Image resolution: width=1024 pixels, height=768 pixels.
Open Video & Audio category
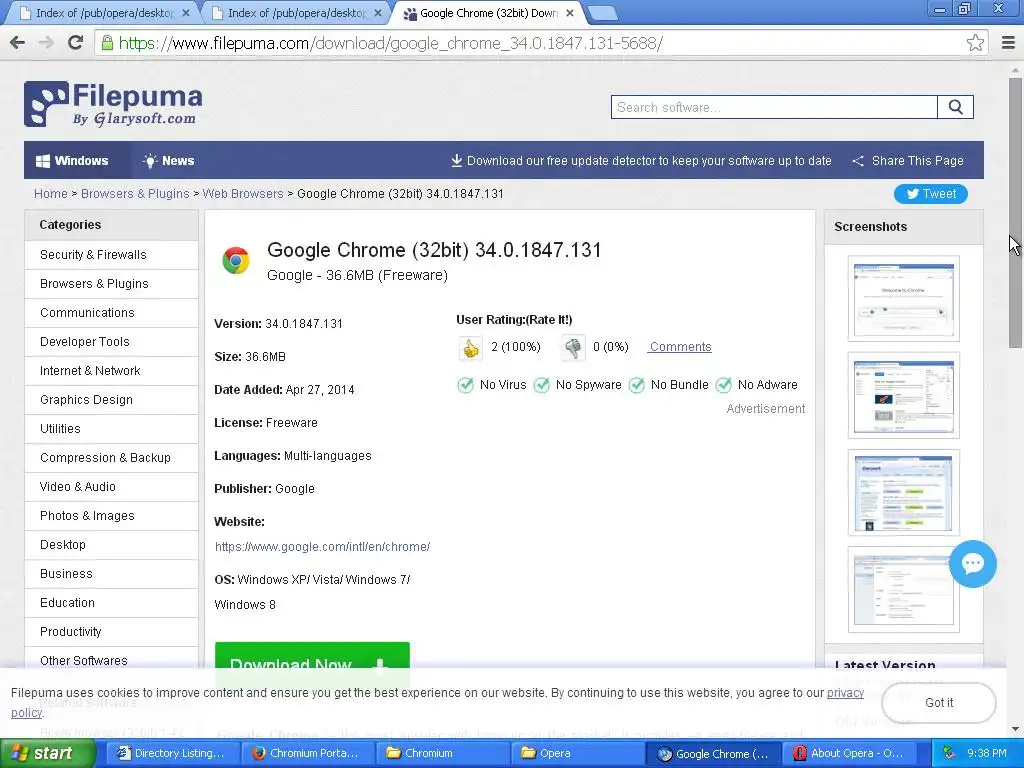tap(111, 487)
